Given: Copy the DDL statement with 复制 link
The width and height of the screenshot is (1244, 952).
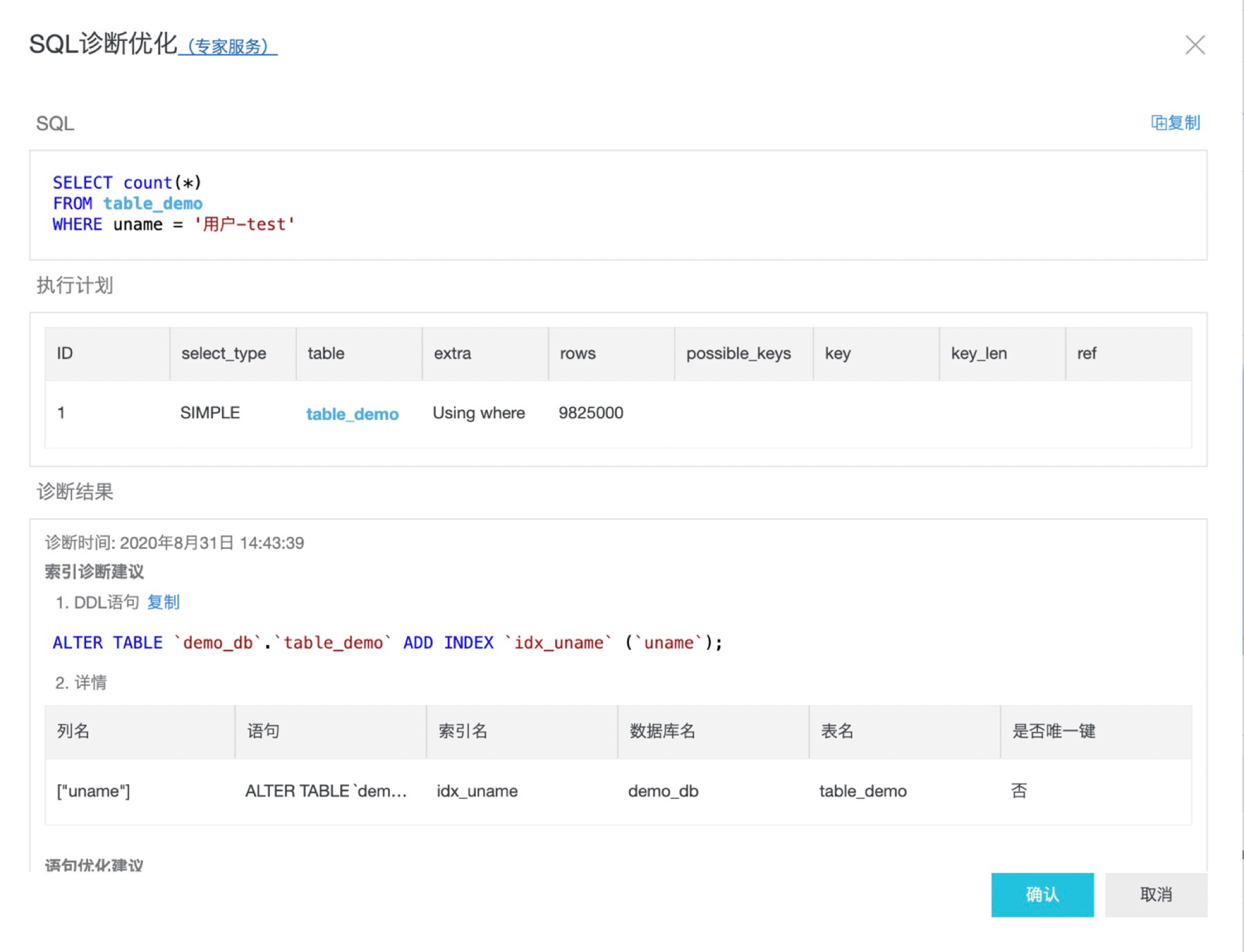Looking at the screenshot, I should coord(163,602).
